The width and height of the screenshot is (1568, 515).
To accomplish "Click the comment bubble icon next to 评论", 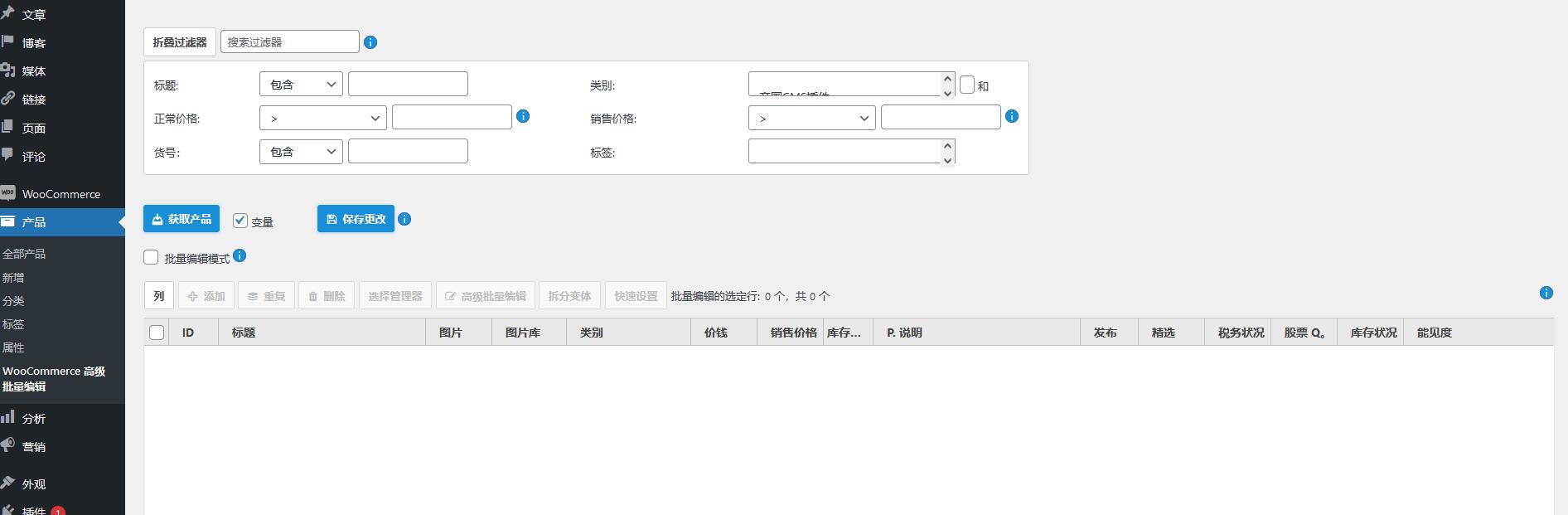I will (x=7, y=155).
